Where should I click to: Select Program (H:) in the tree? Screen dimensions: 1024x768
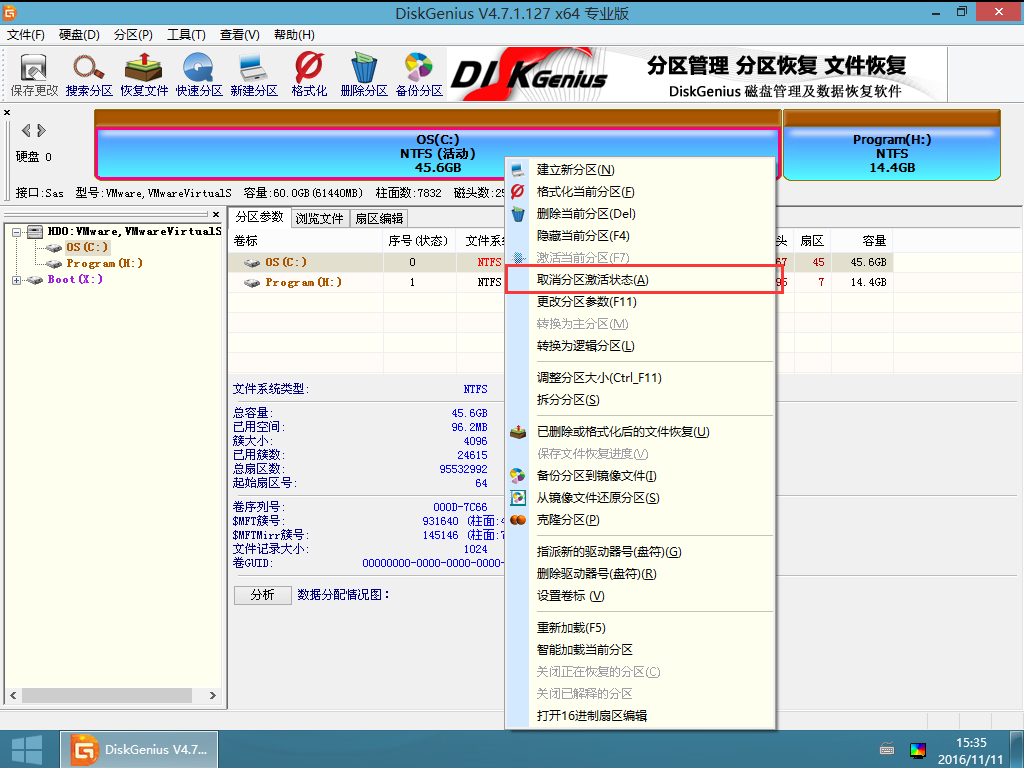point(104,263)
